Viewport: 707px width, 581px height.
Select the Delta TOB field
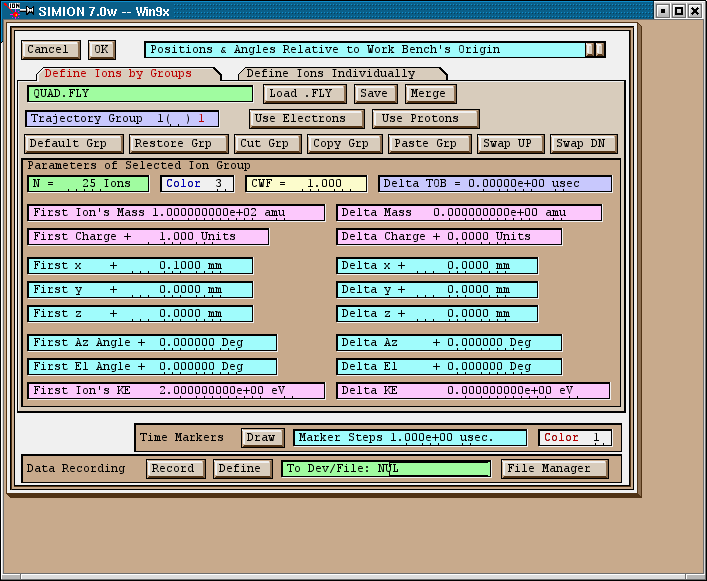point(495,184)
